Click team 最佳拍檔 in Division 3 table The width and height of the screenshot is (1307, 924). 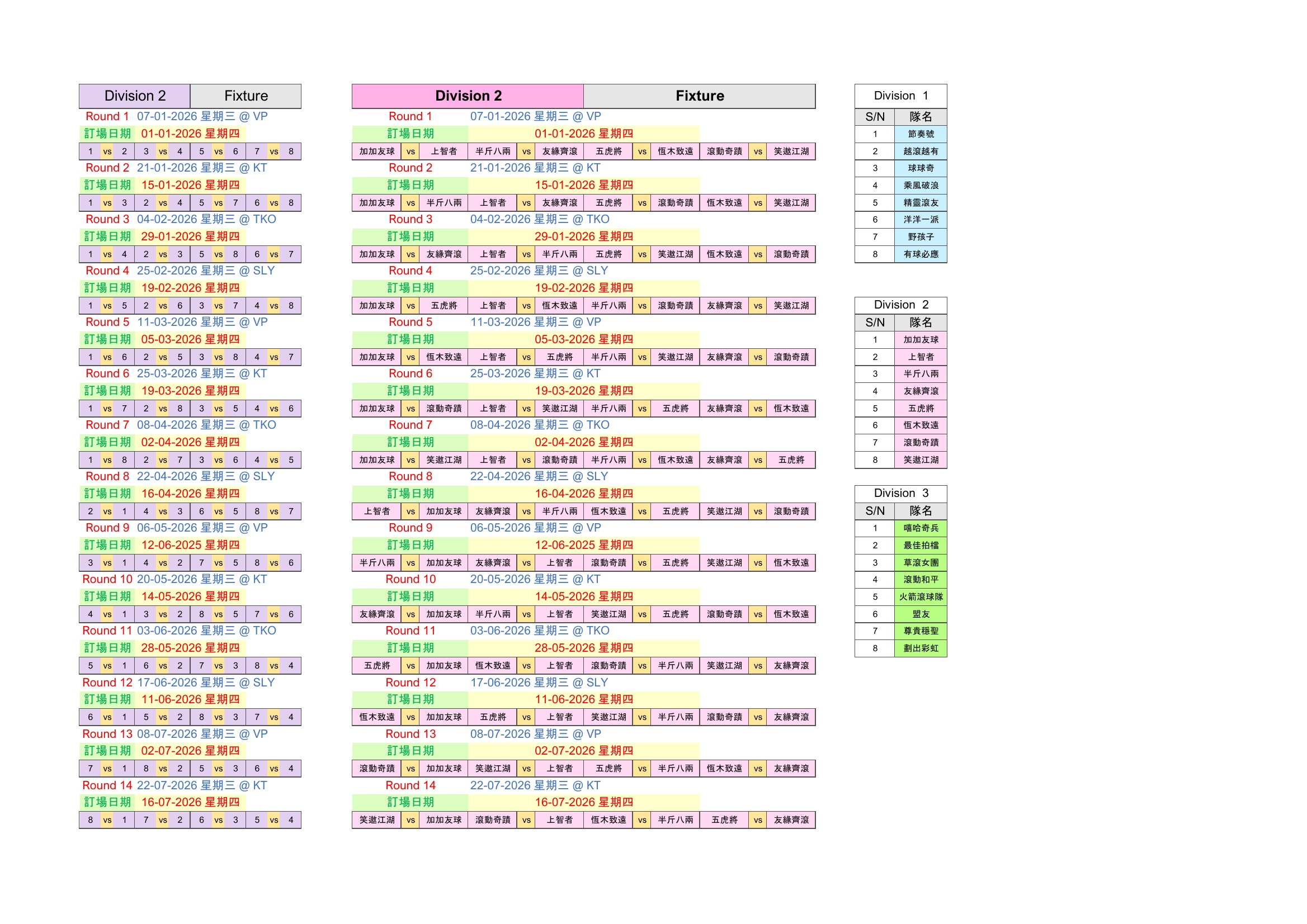click(921, 546)
